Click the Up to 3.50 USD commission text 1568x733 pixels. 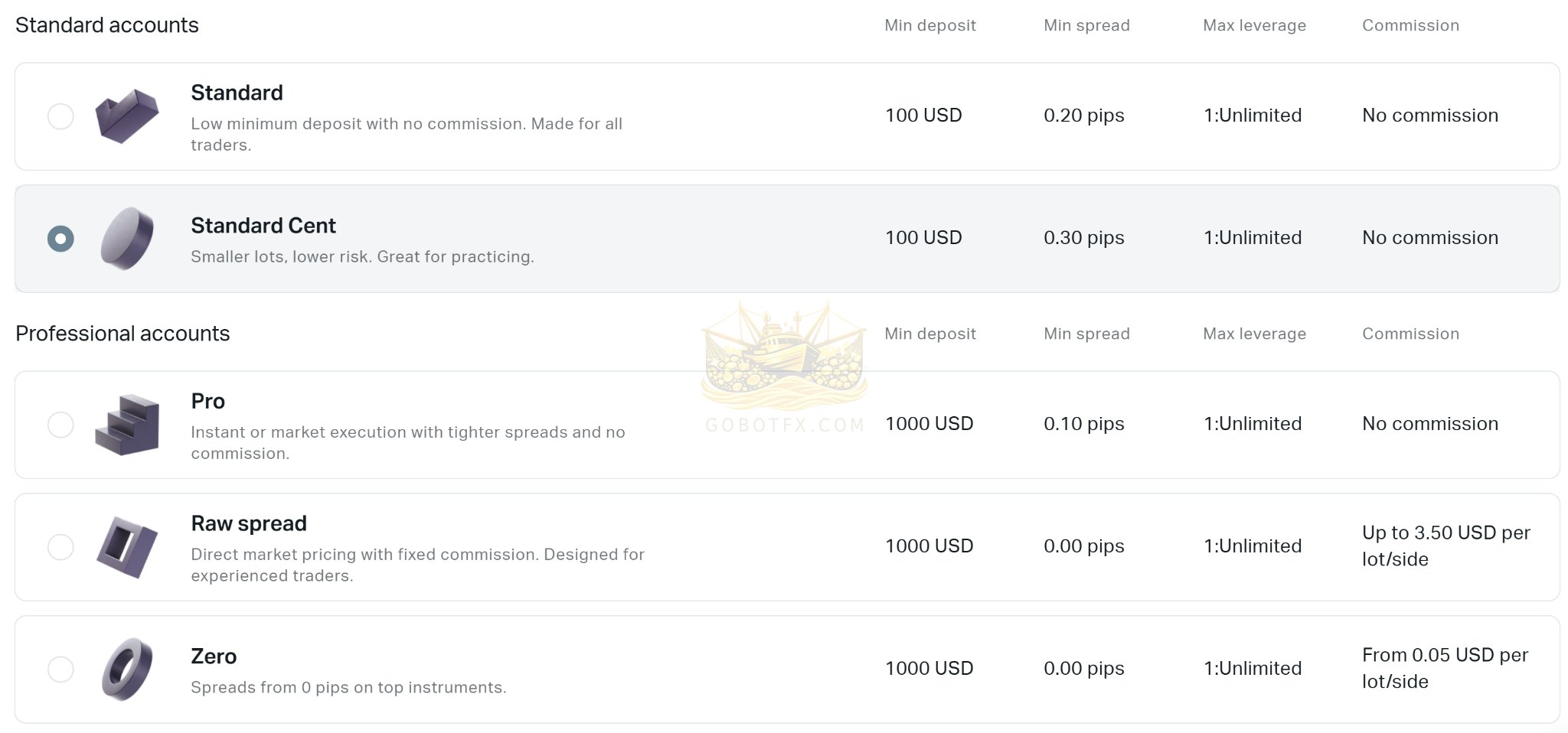point(1445,546)
